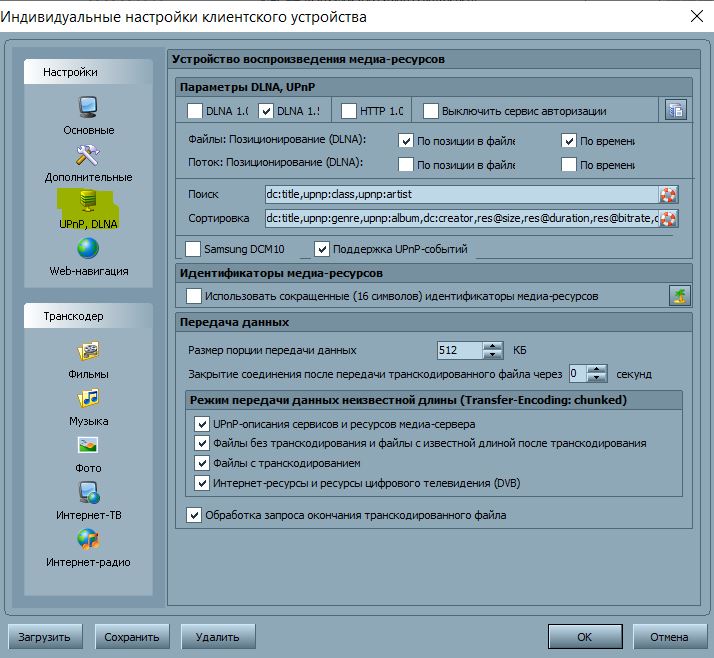The image size is (714, 658).
Task: Open the Дополнительные settings section
Action: point(88,162)
